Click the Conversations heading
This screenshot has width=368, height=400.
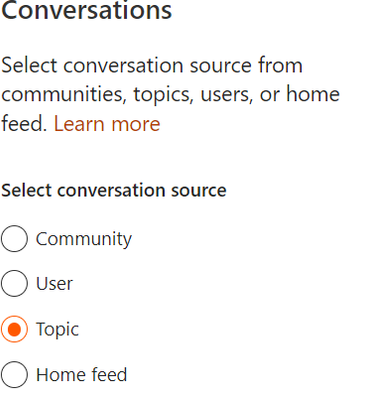pos(87,11)
